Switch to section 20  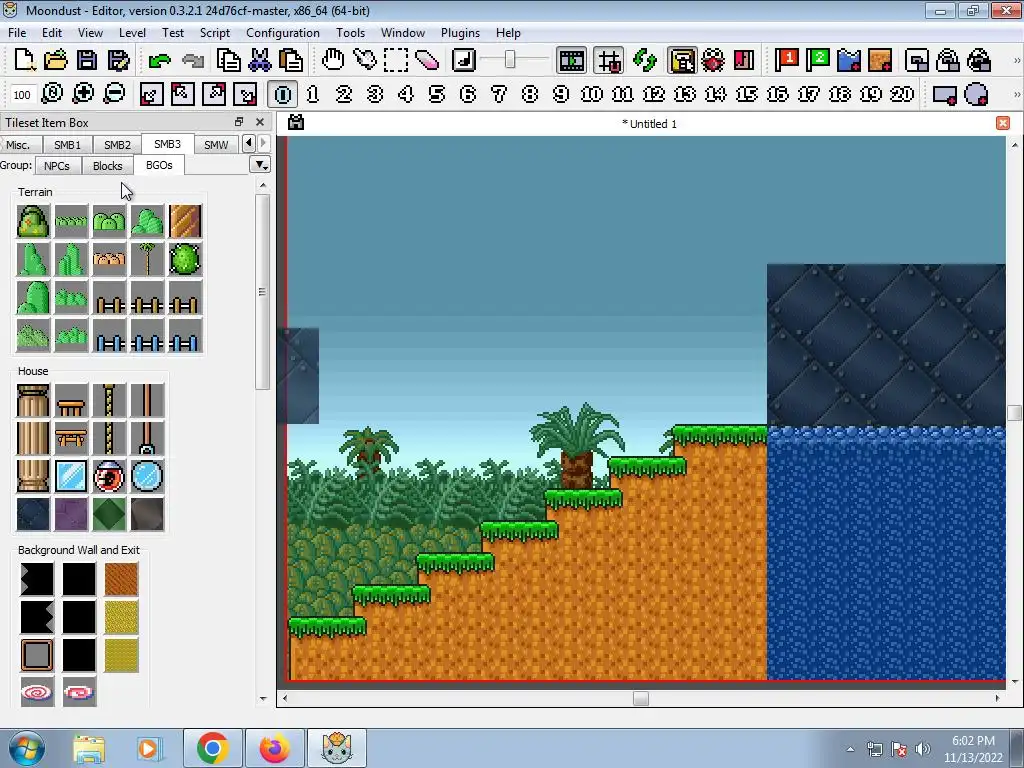[x=902, y=94]
